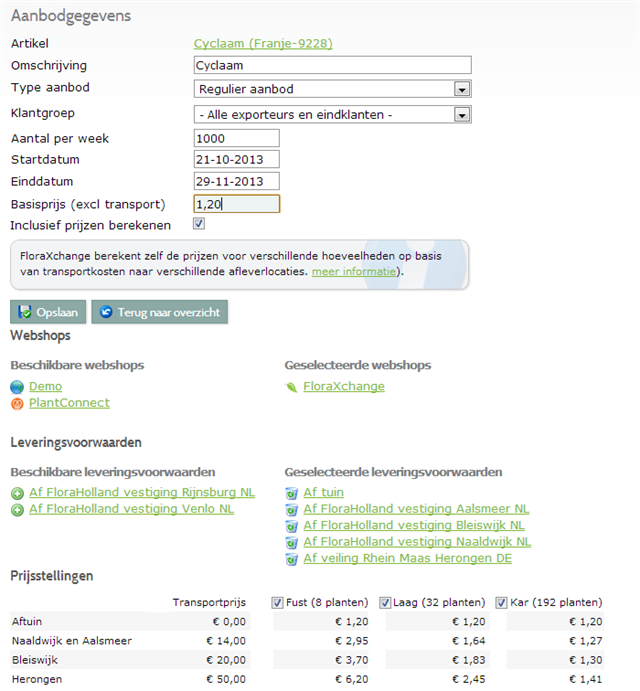This screenshot has height=691, width=640.
Task: Click the globe icon next to Demo
Action: pyautogui.click(x=17, y=386)
